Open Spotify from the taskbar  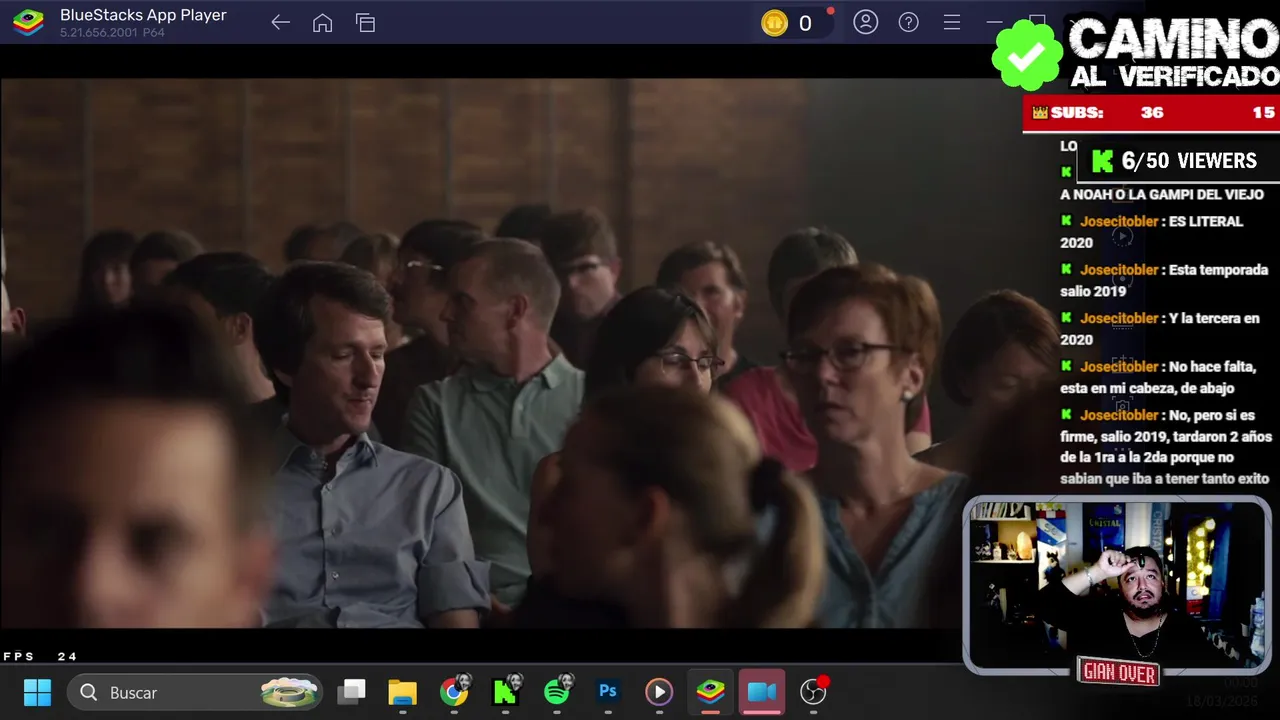pos(558,691)
